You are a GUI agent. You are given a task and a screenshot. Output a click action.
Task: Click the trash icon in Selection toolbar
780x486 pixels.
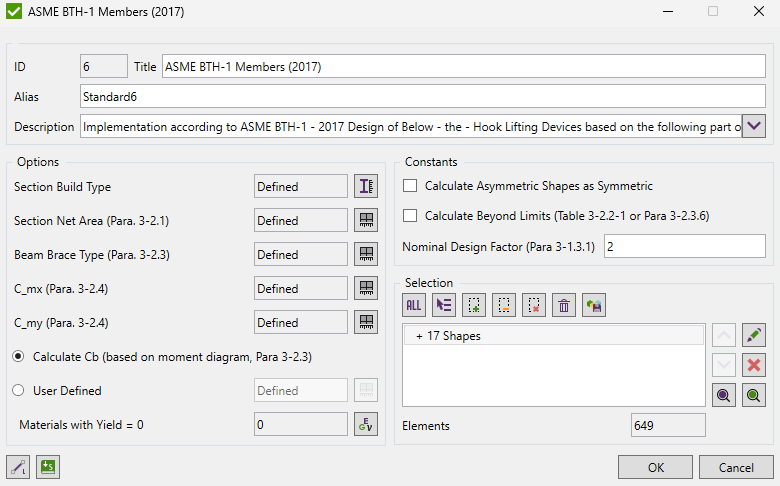click(x=564, y=306)
